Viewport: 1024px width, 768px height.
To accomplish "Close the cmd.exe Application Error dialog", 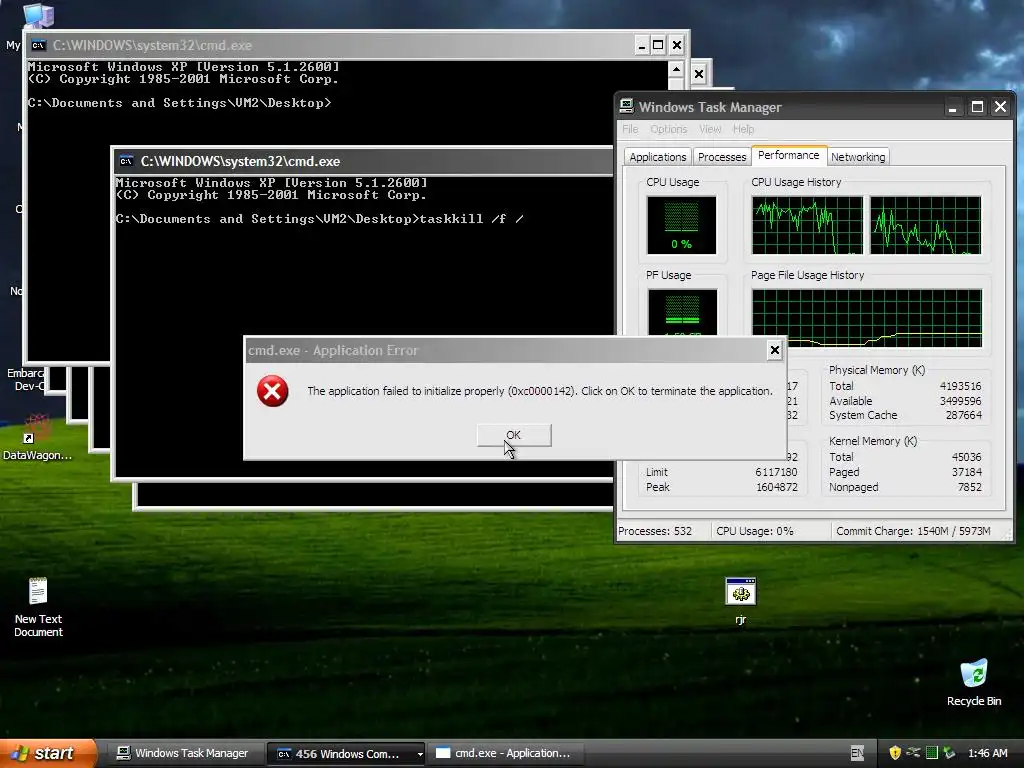I will click(775, 350).
